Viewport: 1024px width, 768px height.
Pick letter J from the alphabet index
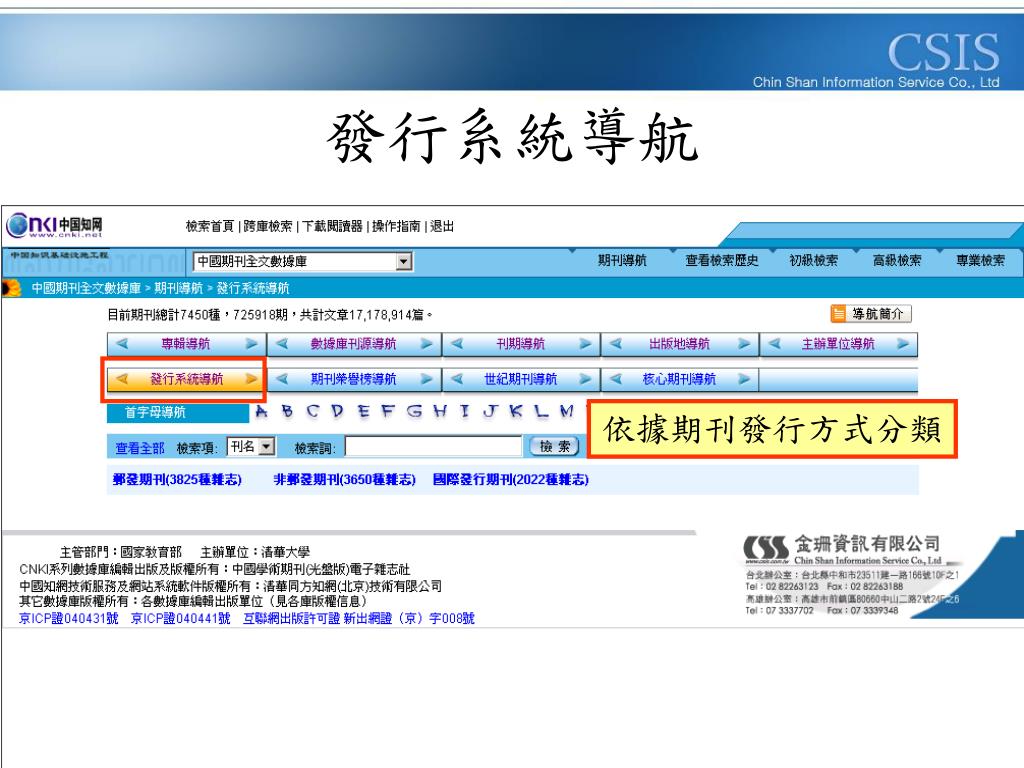(490, 411)
